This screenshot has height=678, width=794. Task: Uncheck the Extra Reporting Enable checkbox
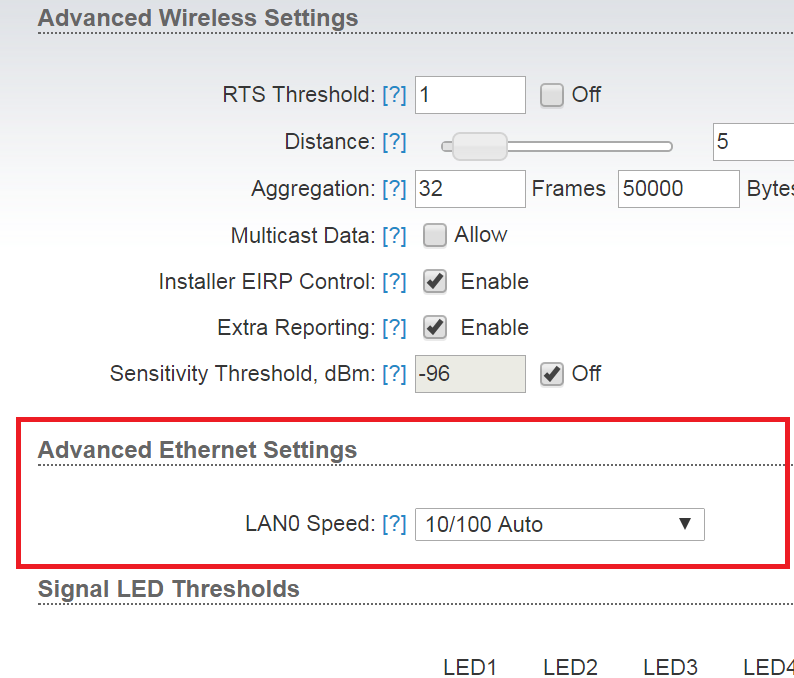pyautogui.click(x=434, y=328)
